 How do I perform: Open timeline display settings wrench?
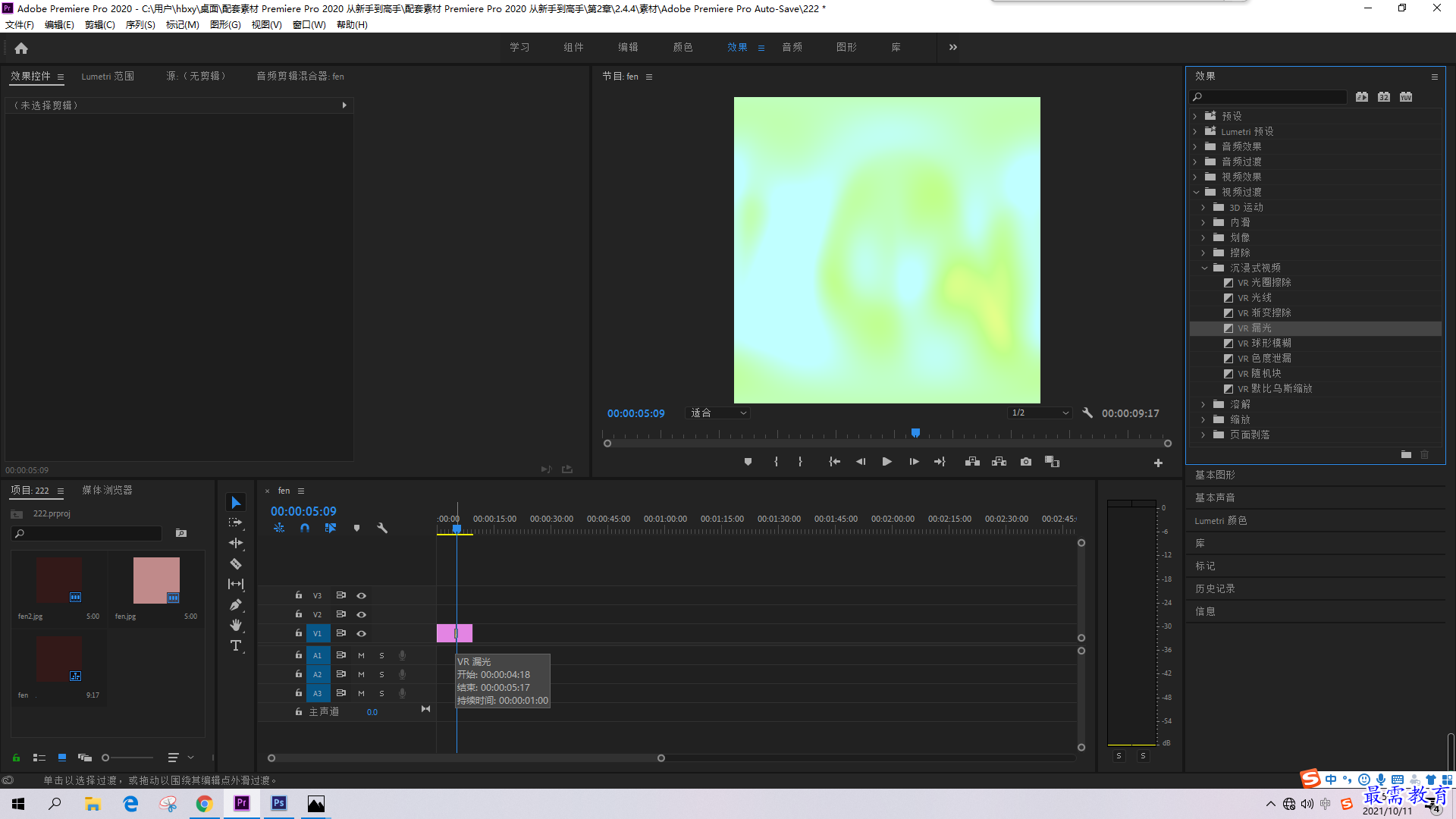pos(382,528)
